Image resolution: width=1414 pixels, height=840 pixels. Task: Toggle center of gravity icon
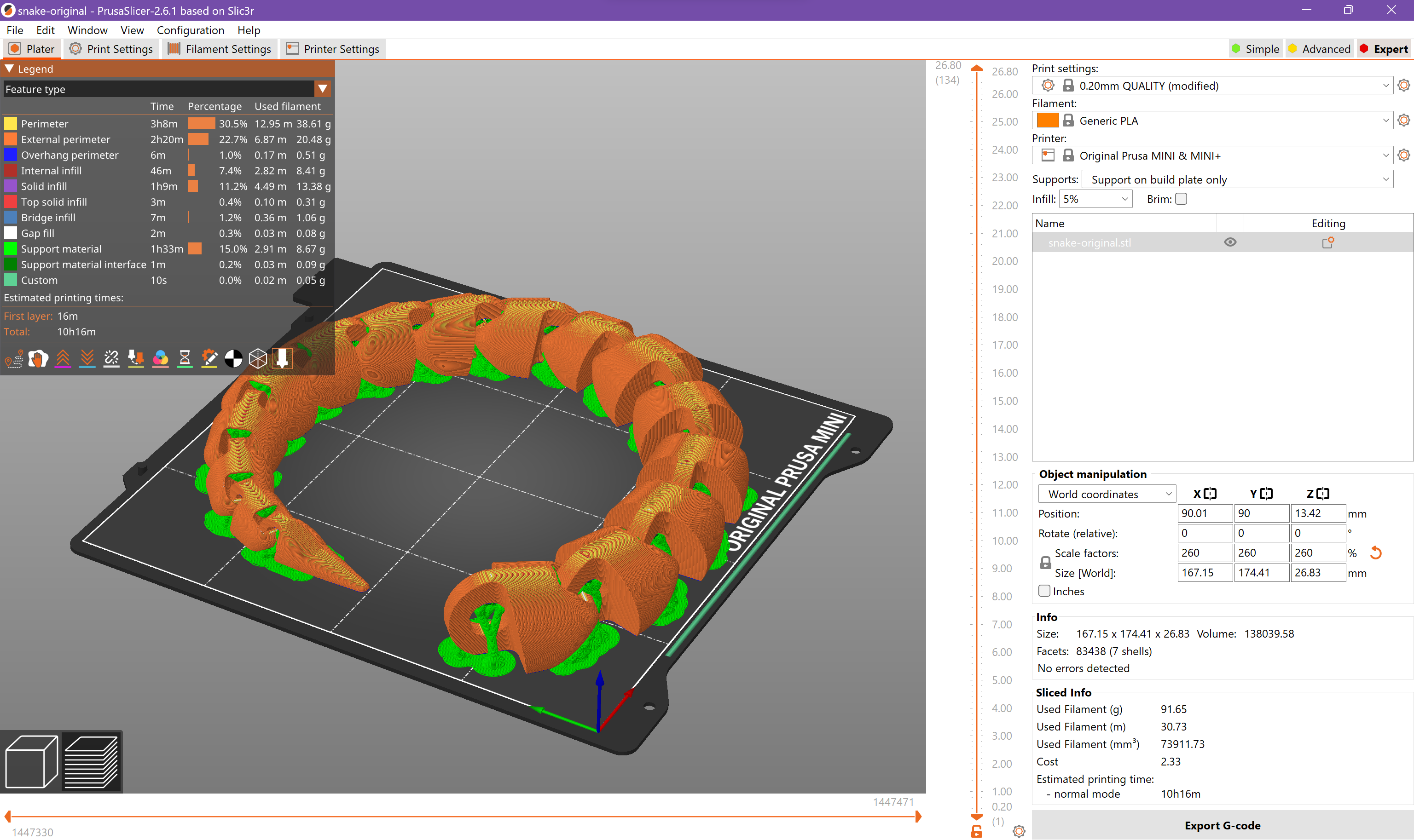tap(233, 359)
